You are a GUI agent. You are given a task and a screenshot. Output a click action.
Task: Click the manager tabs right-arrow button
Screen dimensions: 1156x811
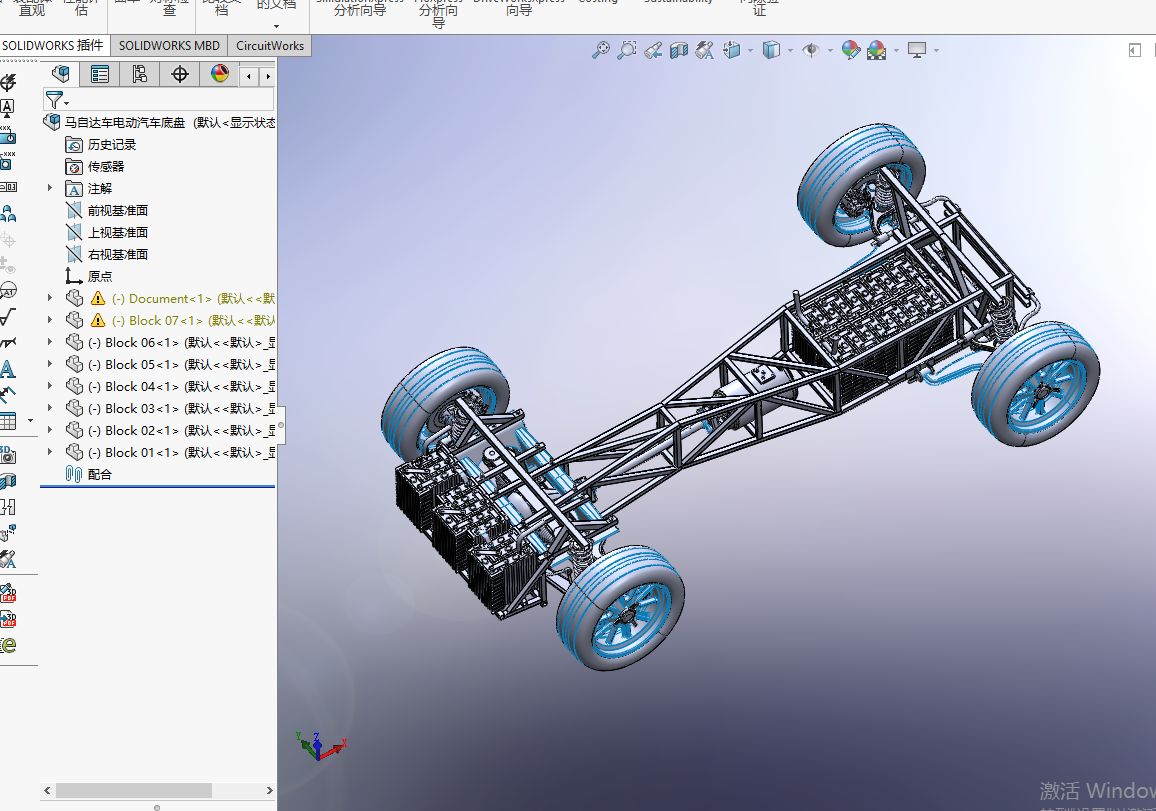[x=268, y=76]
